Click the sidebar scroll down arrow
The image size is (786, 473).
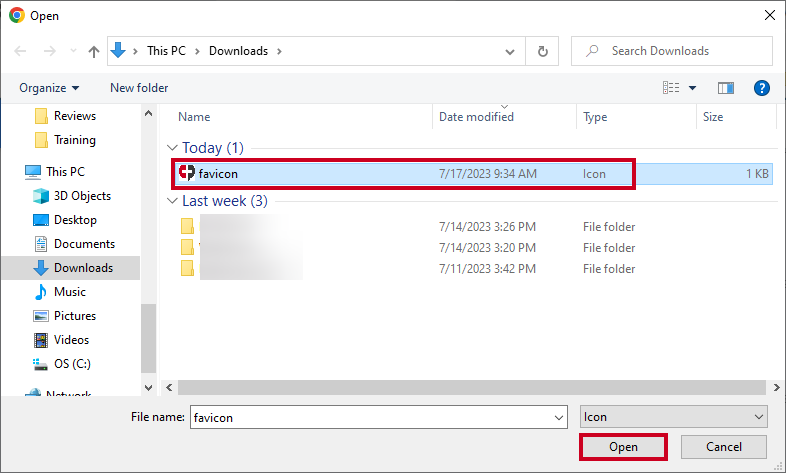pos(148,387)
